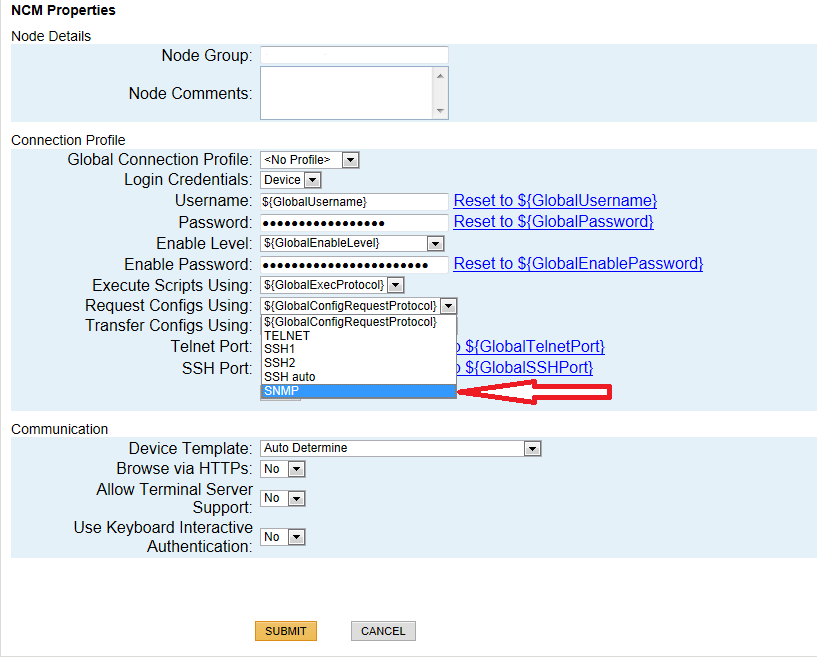
Task: Open the Execute Scripts Using dropdown
Action: pyautogui.click(x=332, y=285)
